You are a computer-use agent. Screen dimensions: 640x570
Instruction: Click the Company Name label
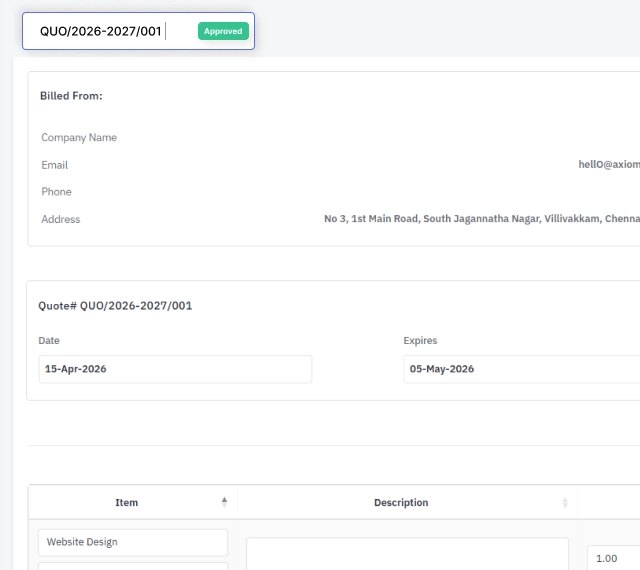pyautogui.click(x=79, y=138)
